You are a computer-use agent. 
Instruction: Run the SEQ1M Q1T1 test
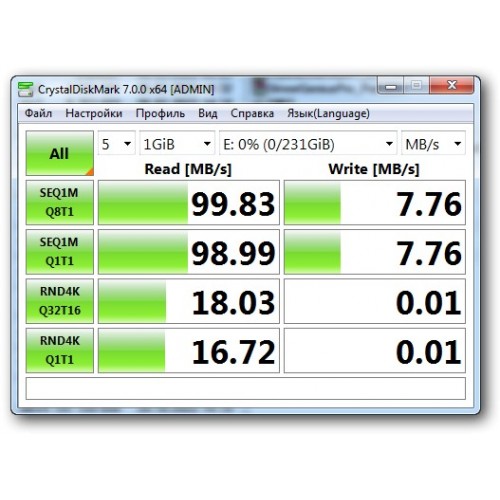pyautogui.click(x=60, y=252)
